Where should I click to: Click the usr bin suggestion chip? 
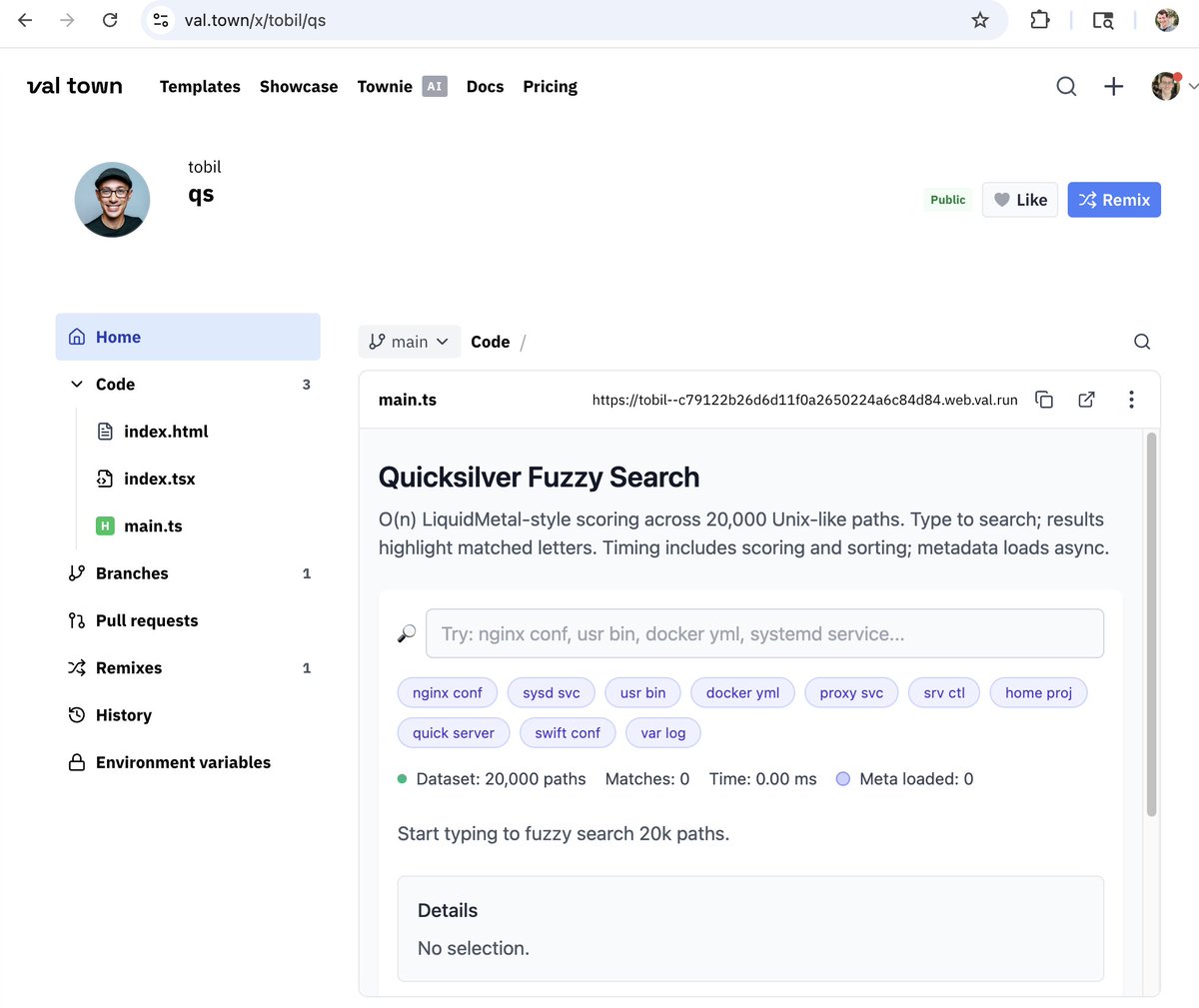pos(642,692)
